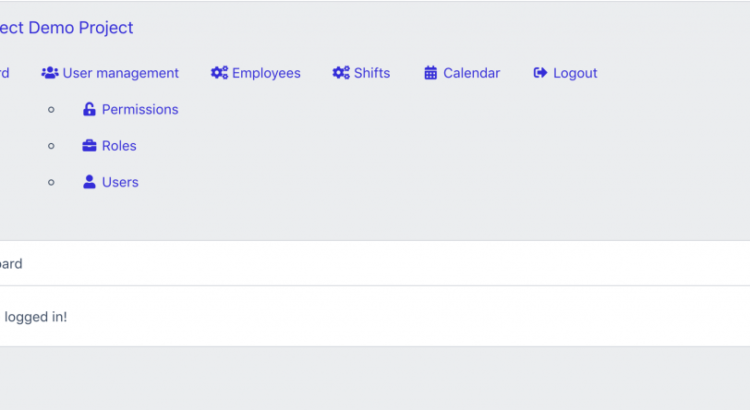Open the Employees menu item
Image resolution: width=750 pixels, height=410 pixels.
click(x=266, y=73)
